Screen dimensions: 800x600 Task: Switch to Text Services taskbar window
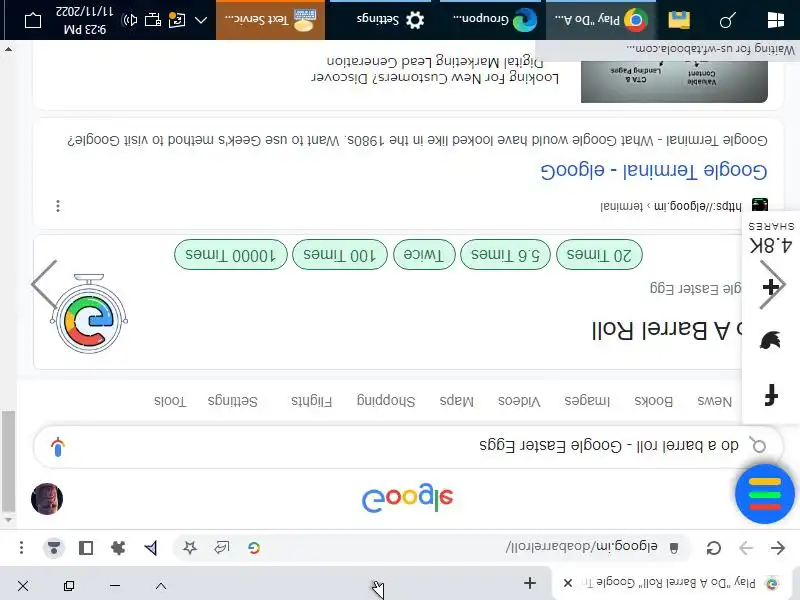tap(270, 19)
